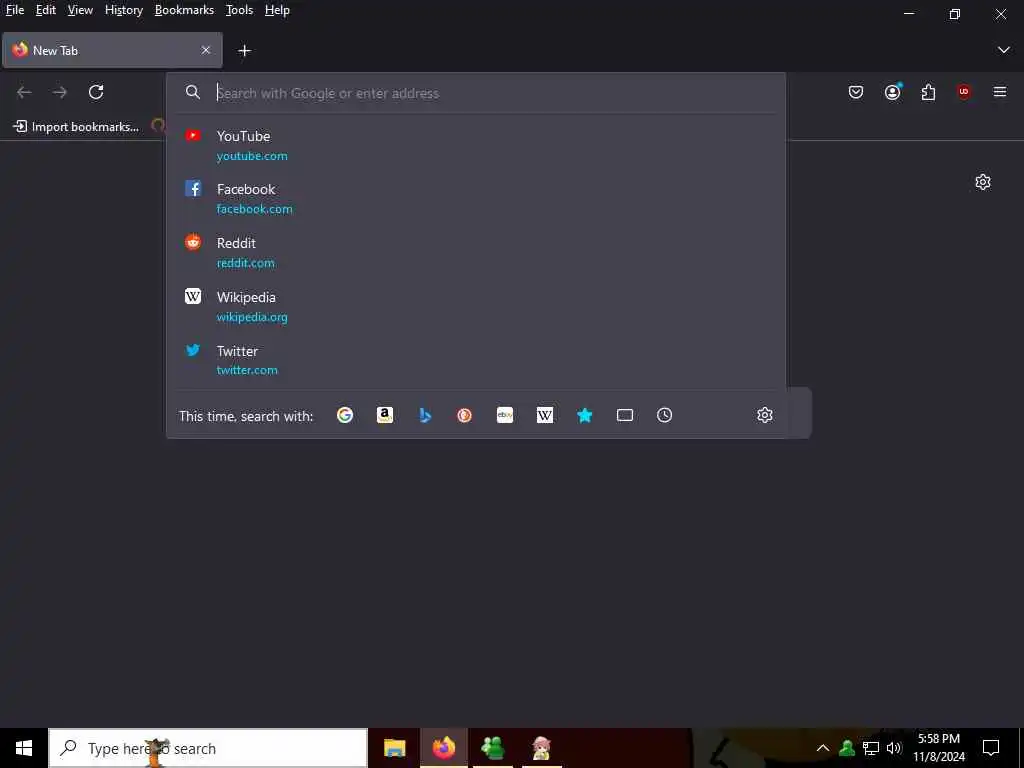Screen dimensions: 1024x768
Task: Select the New Tab tab
Action: tap(112, 50)
